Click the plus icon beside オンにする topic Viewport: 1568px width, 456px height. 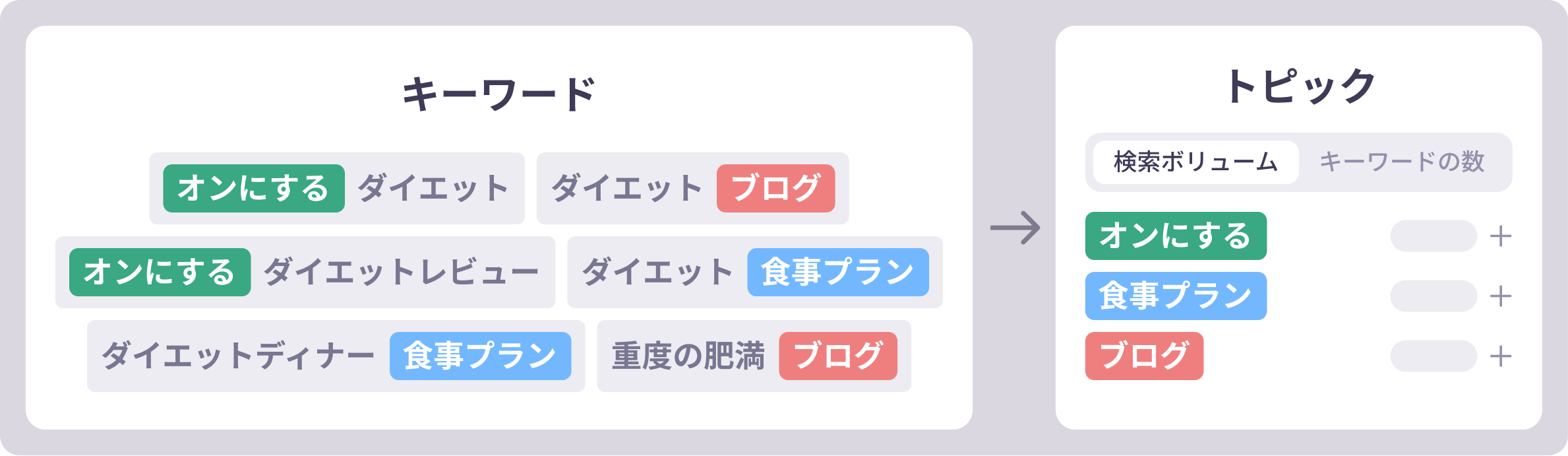click(1501, 236)
